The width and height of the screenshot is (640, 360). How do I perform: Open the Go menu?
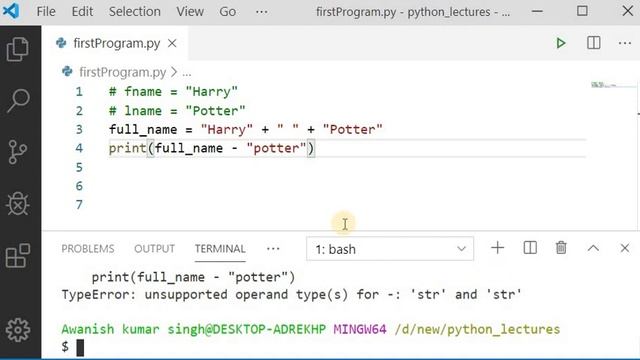[227, 11]
